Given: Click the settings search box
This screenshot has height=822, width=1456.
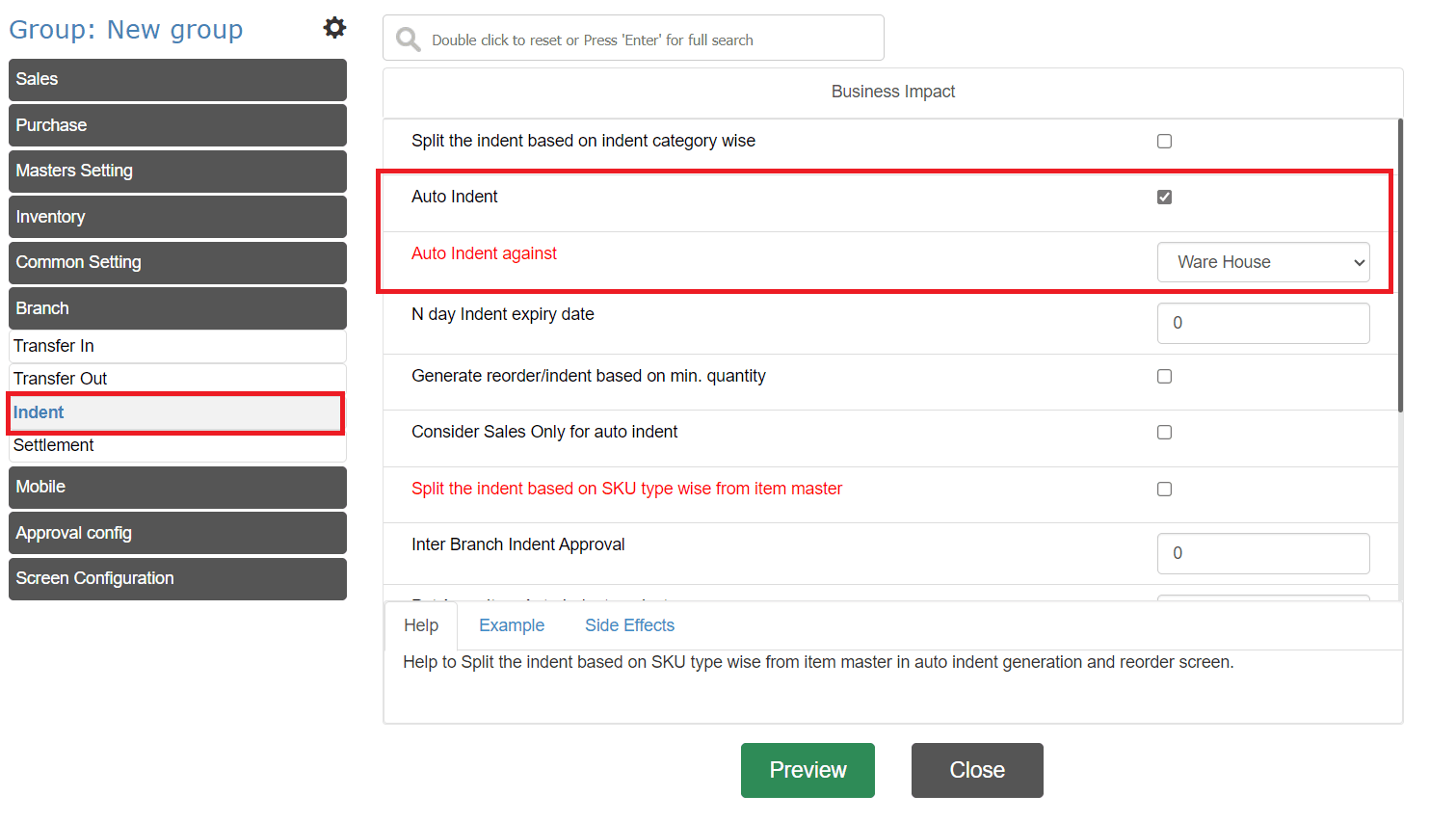Looking at the screenshot, I should pos(646,40).
